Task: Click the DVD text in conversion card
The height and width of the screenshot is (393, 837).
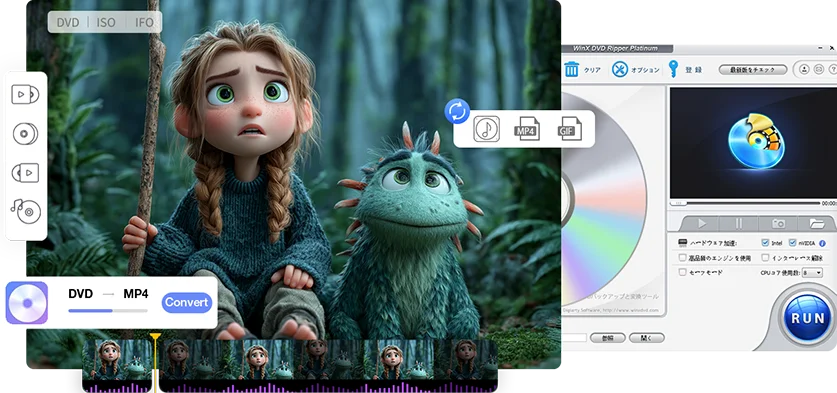Action: click(x=81, y=294)
